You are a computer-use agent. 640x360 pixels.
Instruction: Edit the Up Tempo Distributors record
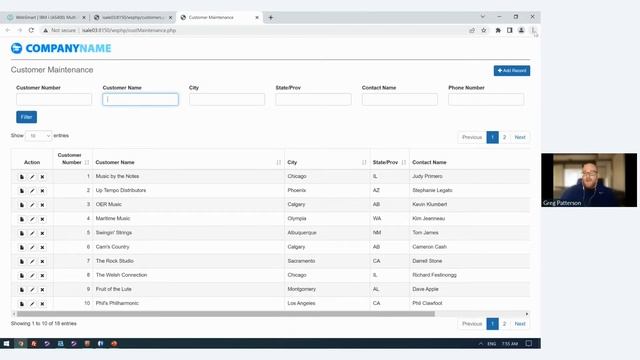[32, 191]
